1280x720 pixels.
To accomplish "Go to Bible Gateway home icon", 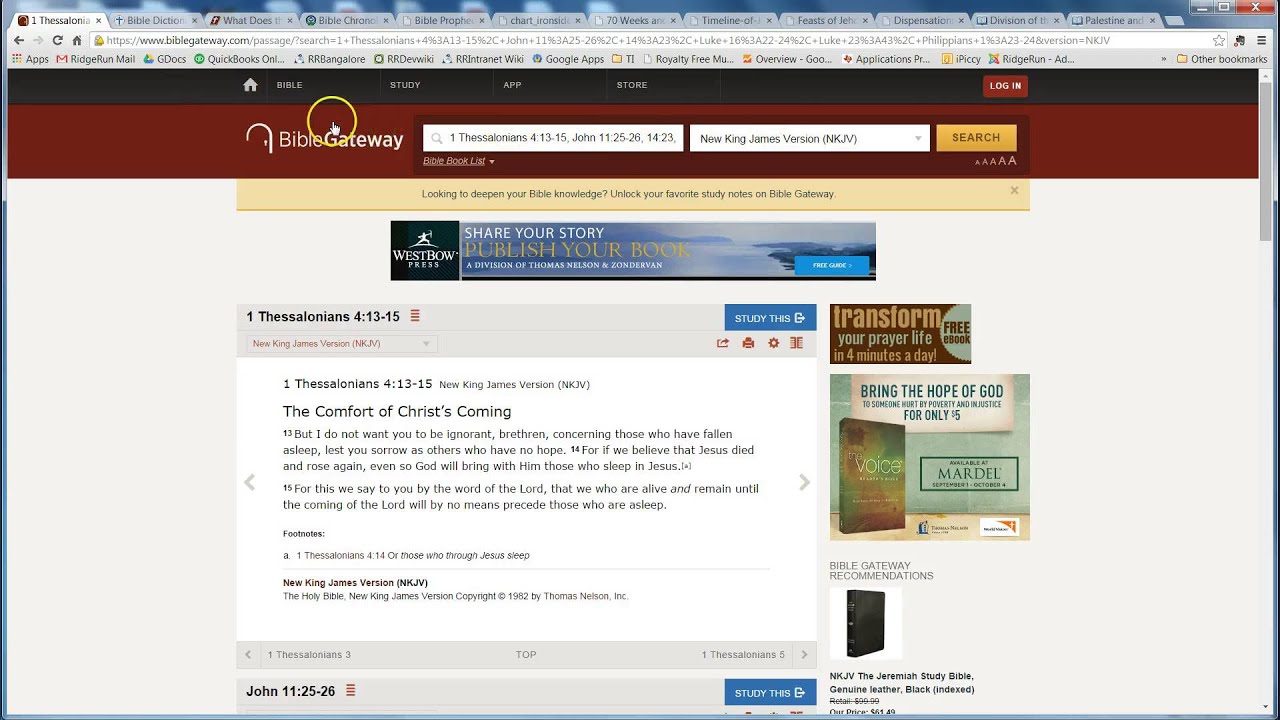I will point(250,85).
